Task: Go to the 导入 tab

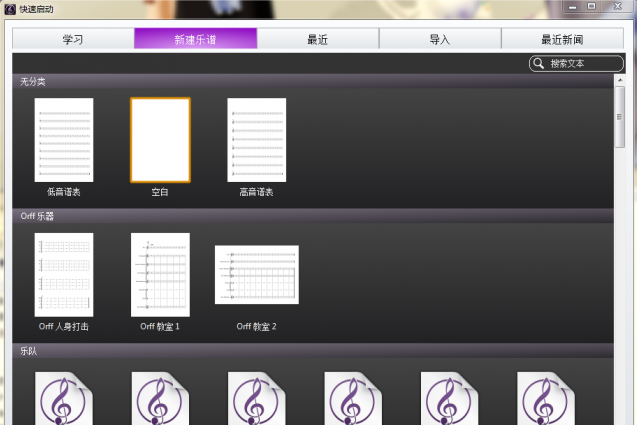Action: [440, 39]
